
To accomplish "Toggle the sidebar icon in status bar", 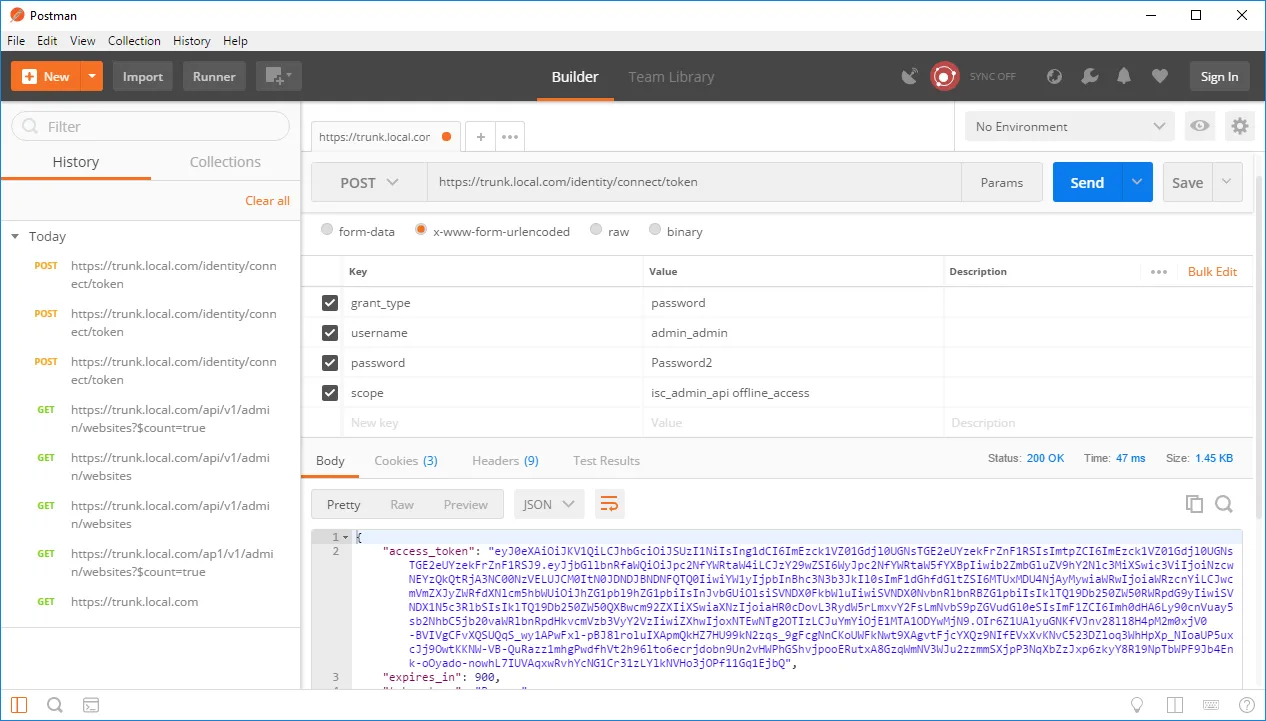I will (19, 705).
